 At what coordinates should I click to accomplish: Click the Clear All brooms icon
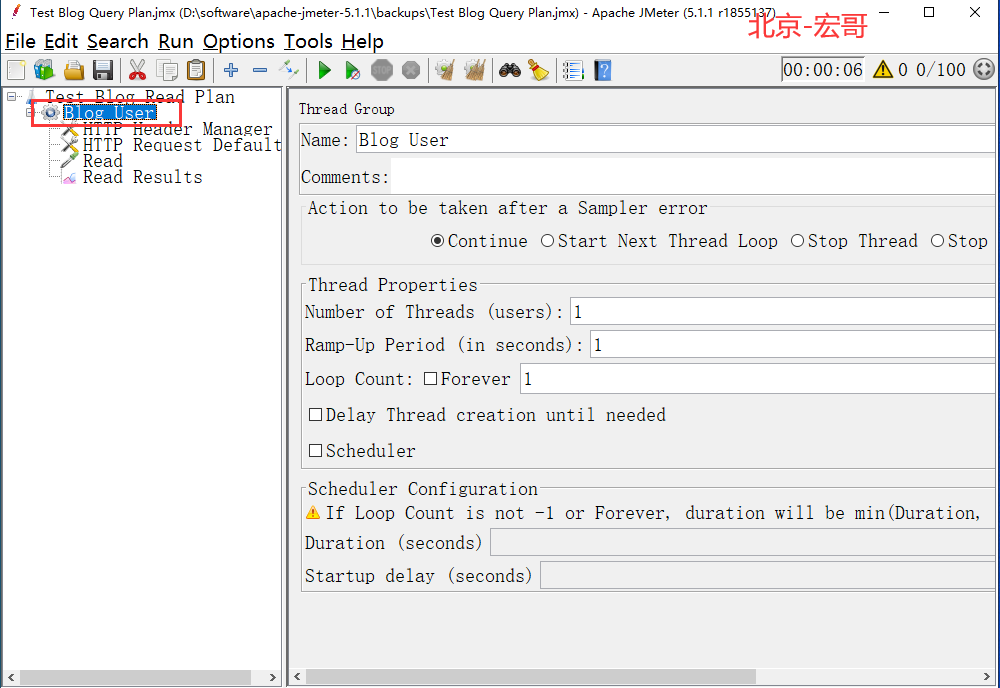point(475,70)
